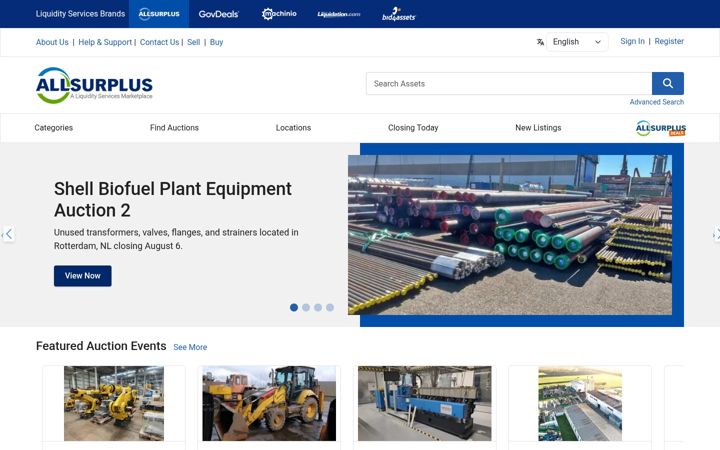Open the Machinio brand logo
Image resolution: width=720 pixels, height=450 pixels.
pos(279,14)
